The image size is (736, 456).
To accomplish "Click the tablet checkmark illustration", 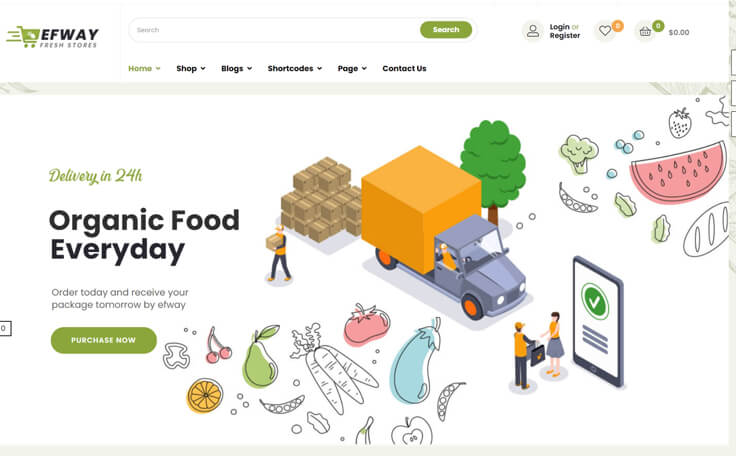I will 598,322.
